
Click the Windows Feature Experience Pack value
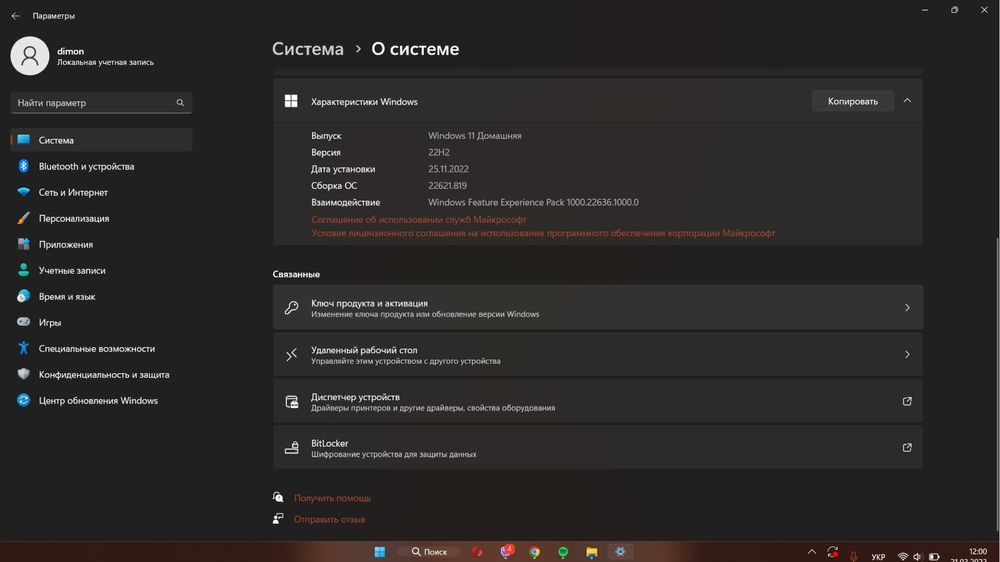point(533,202)
